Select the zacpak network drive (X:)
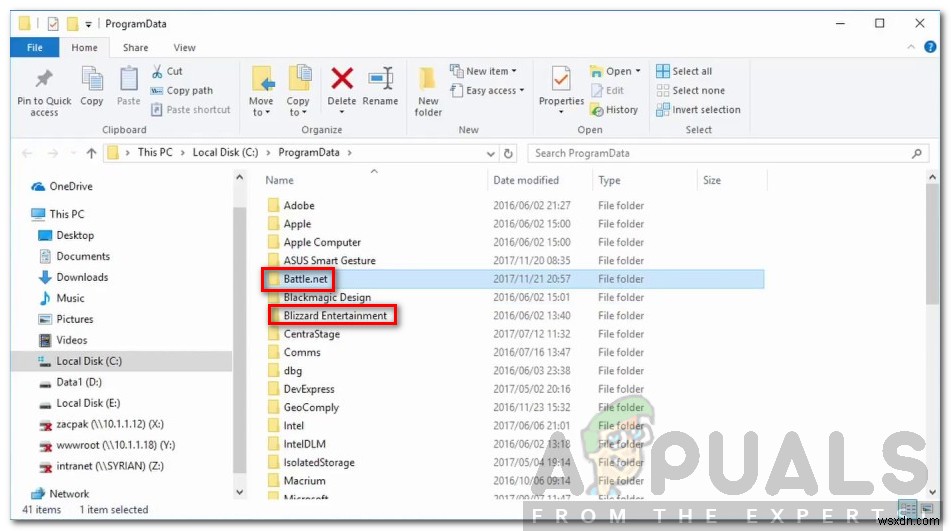This screenshot has height=531, width=951. 101,424
